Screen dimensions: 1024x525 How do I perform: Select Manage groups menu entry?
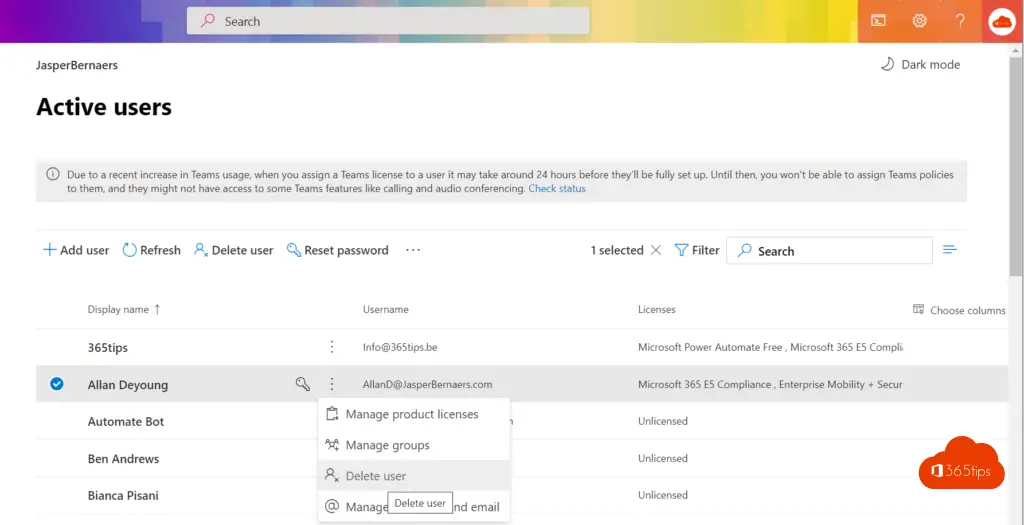387,445
